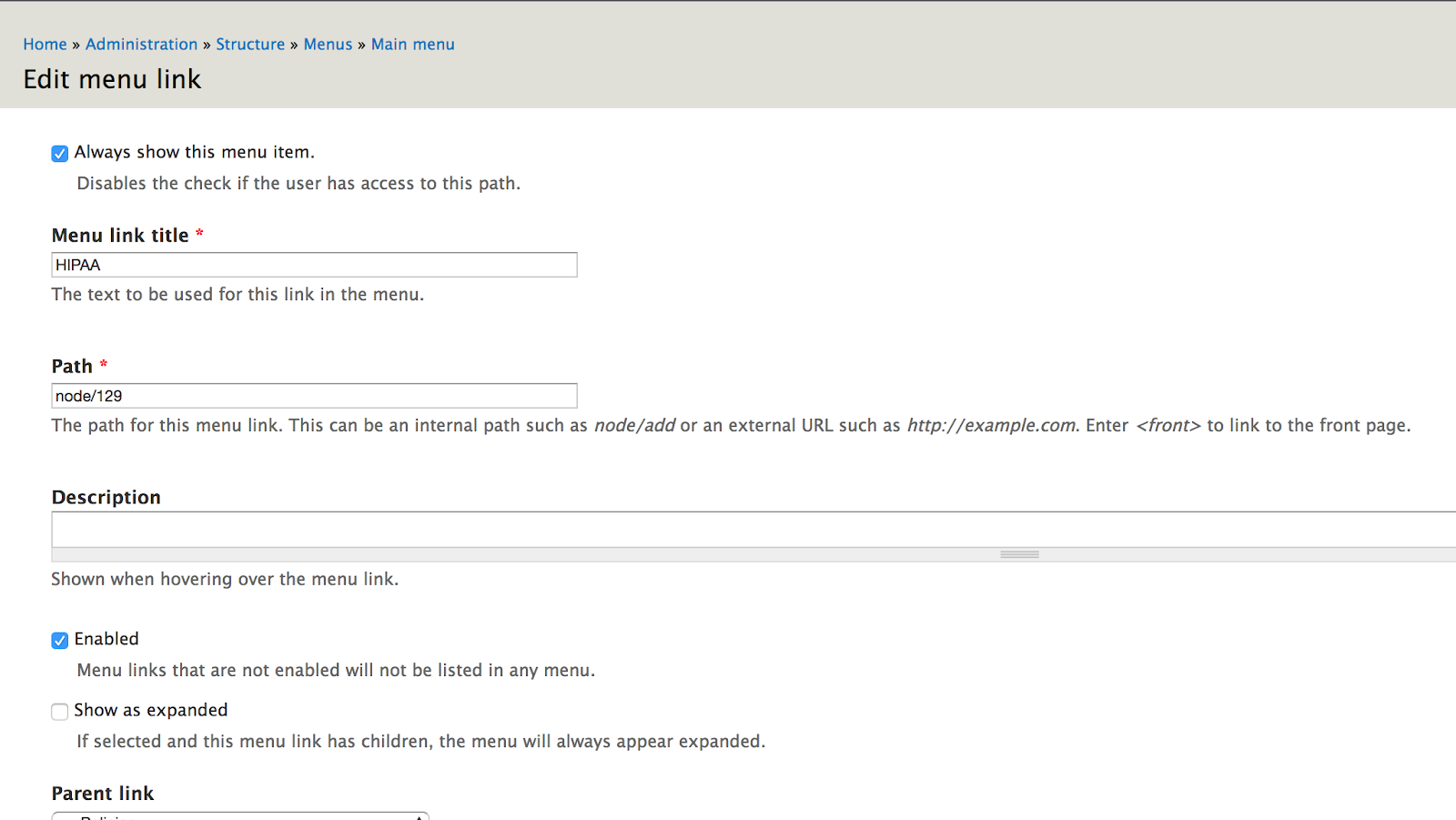The image size is (1456, 820).
Task: Navigate to the Structure breadcrumb
Action: (250, 45)
